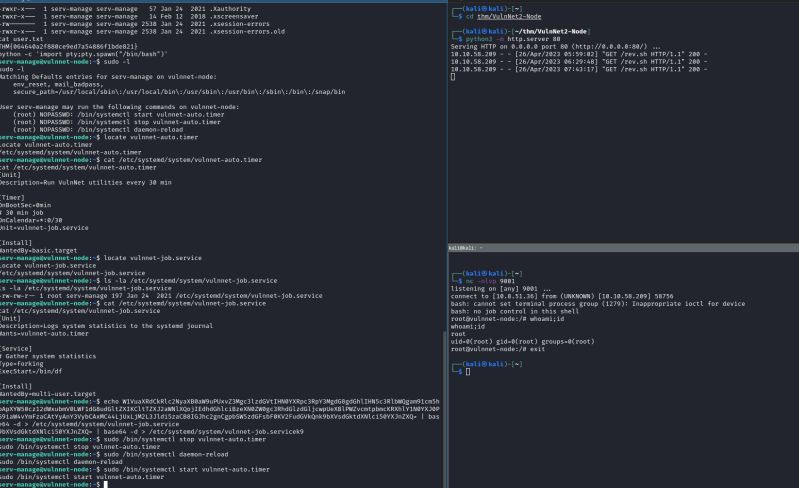This screenshot has height=488, width=799.
Task: Click the 'env_reset, mail_badpass,' line
Action: pyautogui.click(x=58, y=84)
